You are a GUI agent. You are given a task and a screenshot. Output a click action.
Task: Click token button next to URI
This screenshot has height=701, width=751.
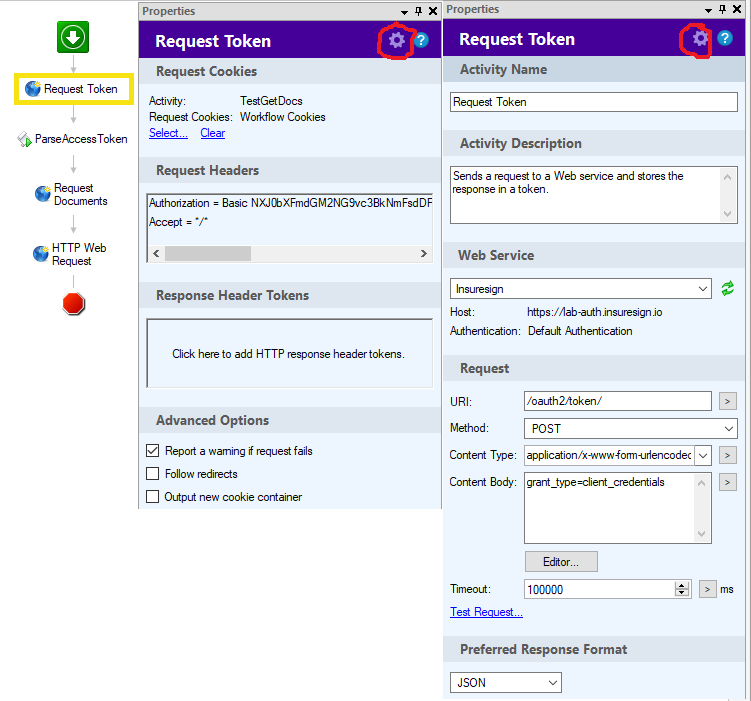pos(728,401)
